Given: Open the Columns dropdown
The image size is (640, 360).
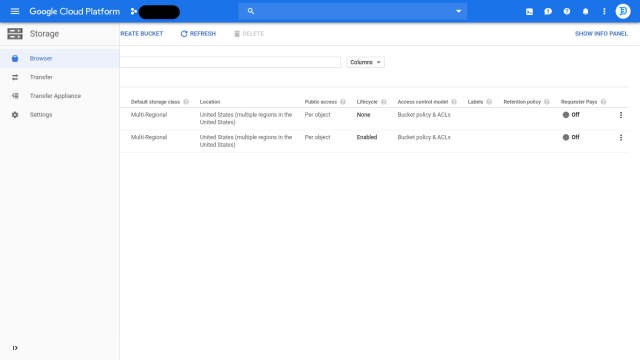Looking at the screenshot, I should (x=365, y=62).
